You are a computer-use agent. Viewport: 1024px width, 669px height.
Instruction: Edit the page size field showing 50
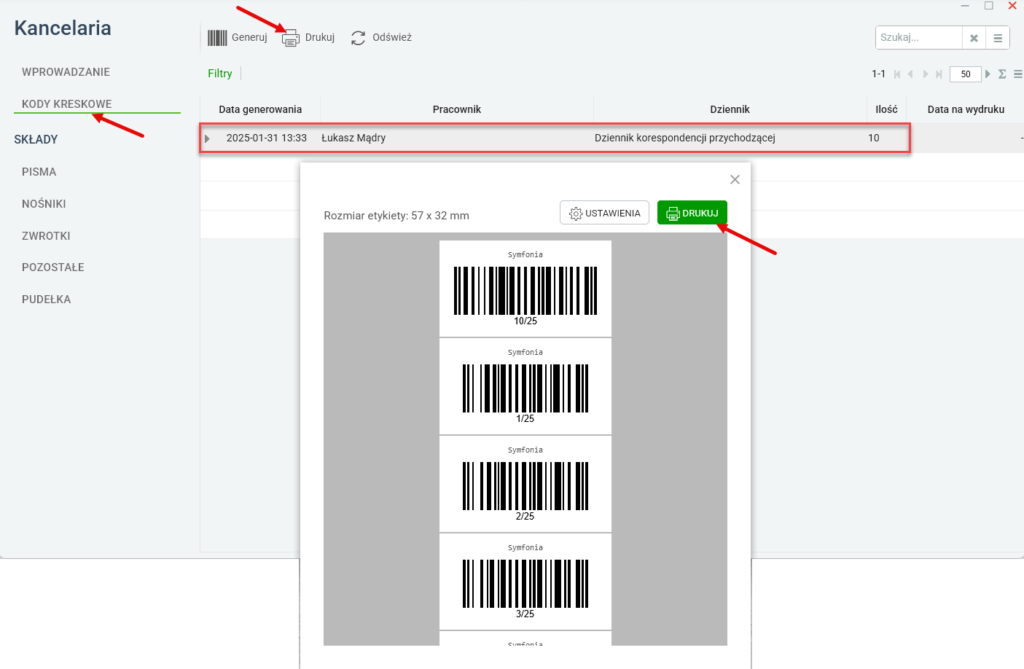point(965,74)
